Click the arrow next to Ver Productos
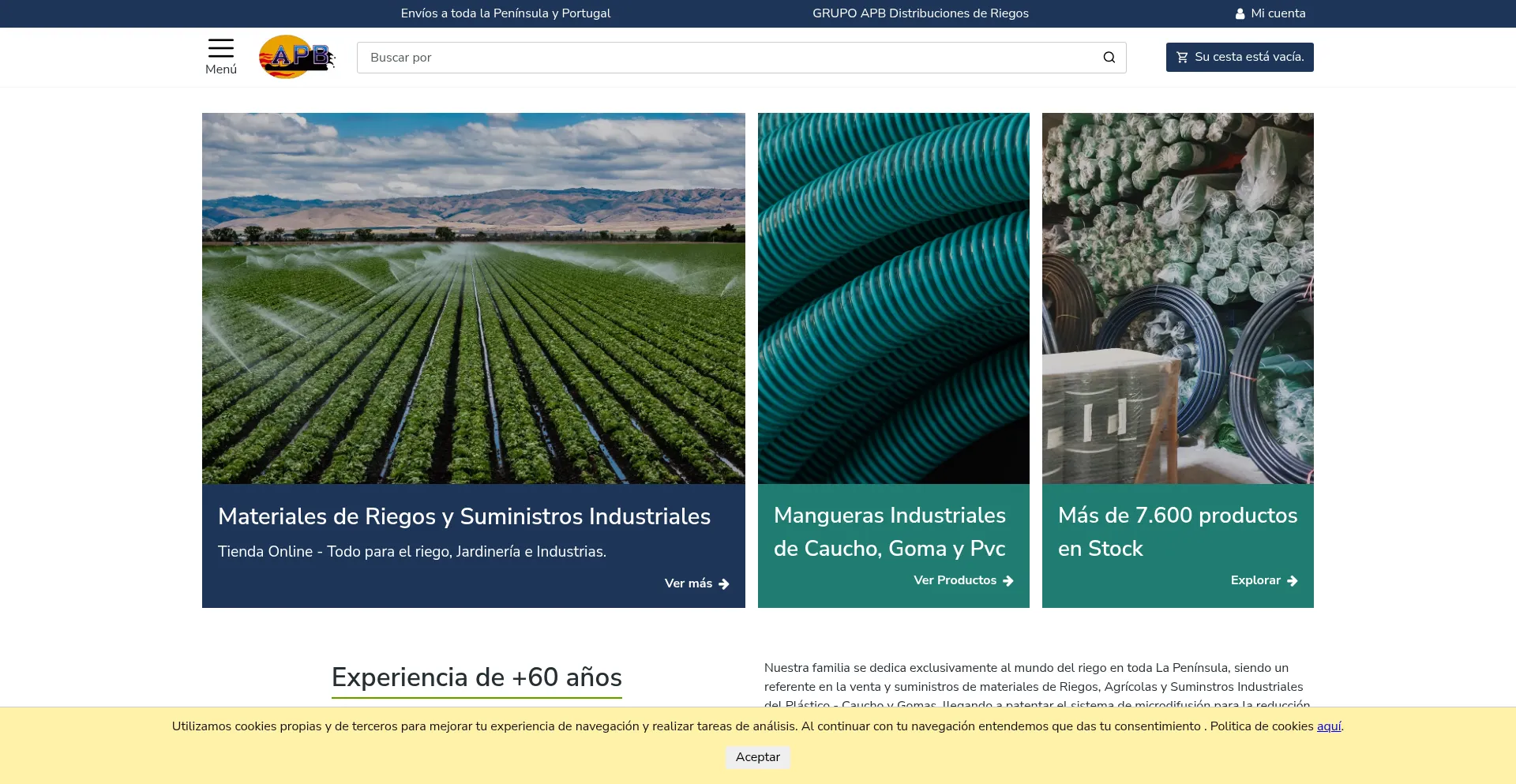The height and width of the screenshot is (784, 1516). pos(1008,581)
